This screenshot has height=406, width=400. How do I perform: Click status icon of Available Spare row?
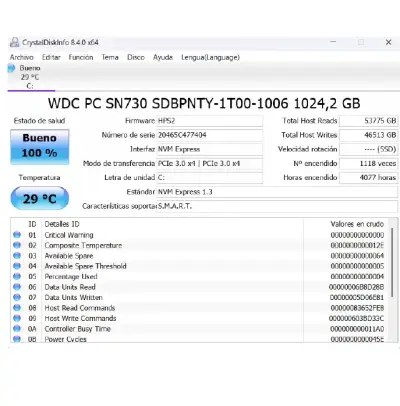click(x=17, y=255)
